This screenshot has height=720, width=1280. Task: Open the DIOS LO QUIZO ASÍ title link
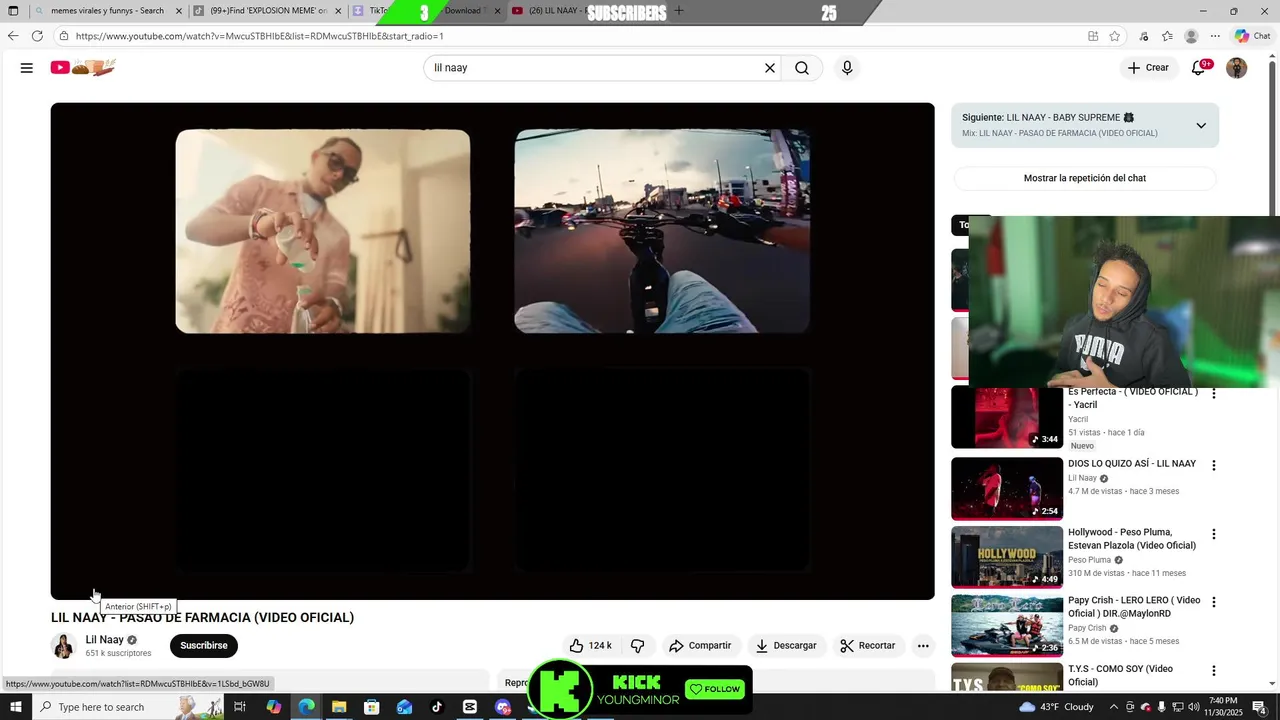[1132, 464]
